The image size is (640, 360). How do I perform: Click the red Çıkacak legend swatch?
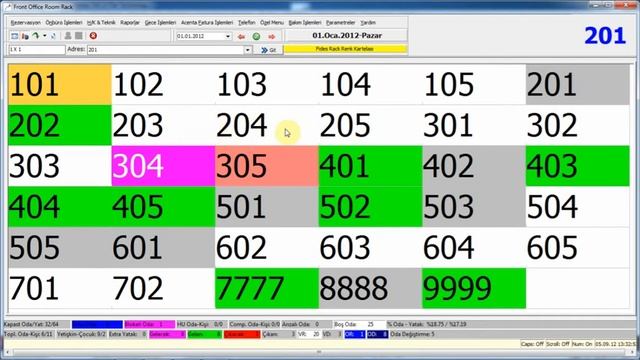coord(242,334)
